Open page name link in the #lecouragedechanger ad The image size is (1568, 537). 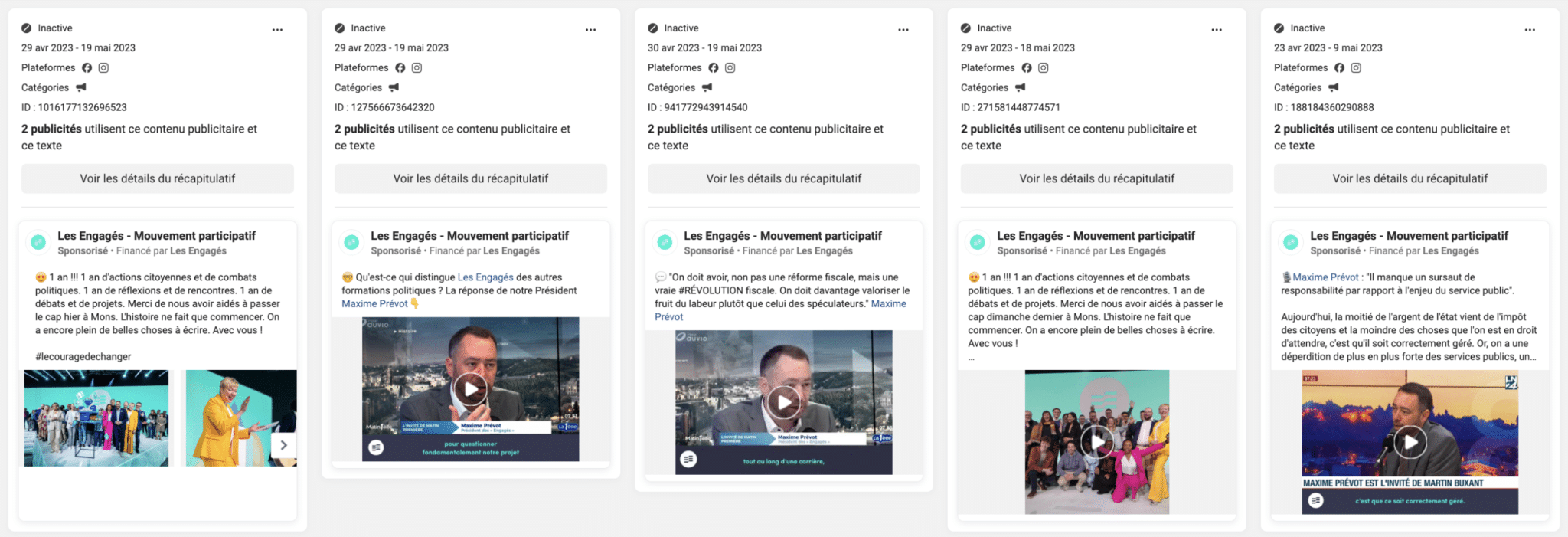coord(156,236)
